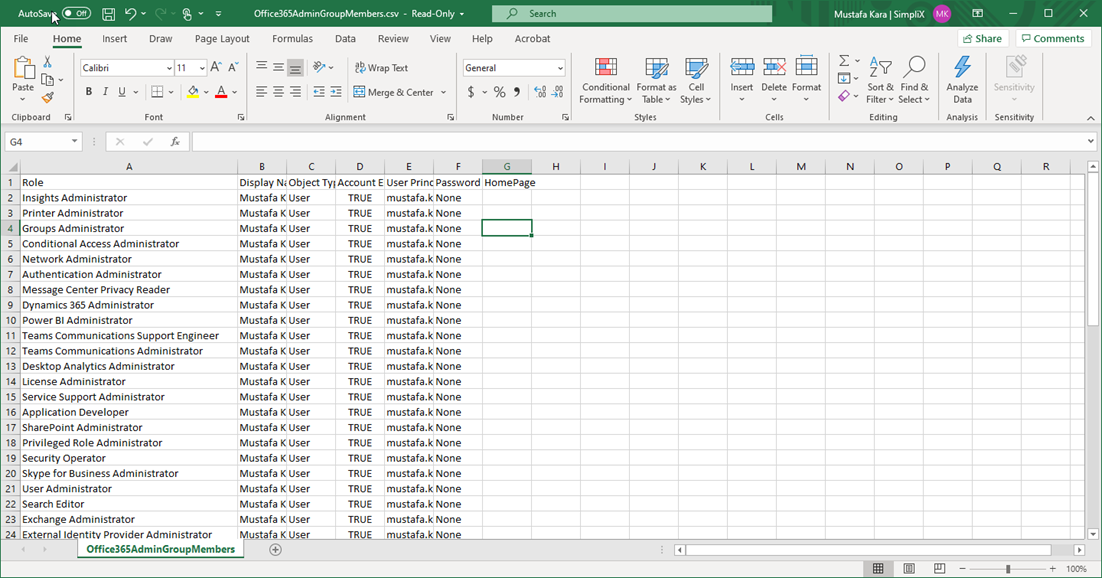The width and height of the screenshot is (1102, 578).
Task: Toggle Wrap Text for the cell
Action: point(381,68)
